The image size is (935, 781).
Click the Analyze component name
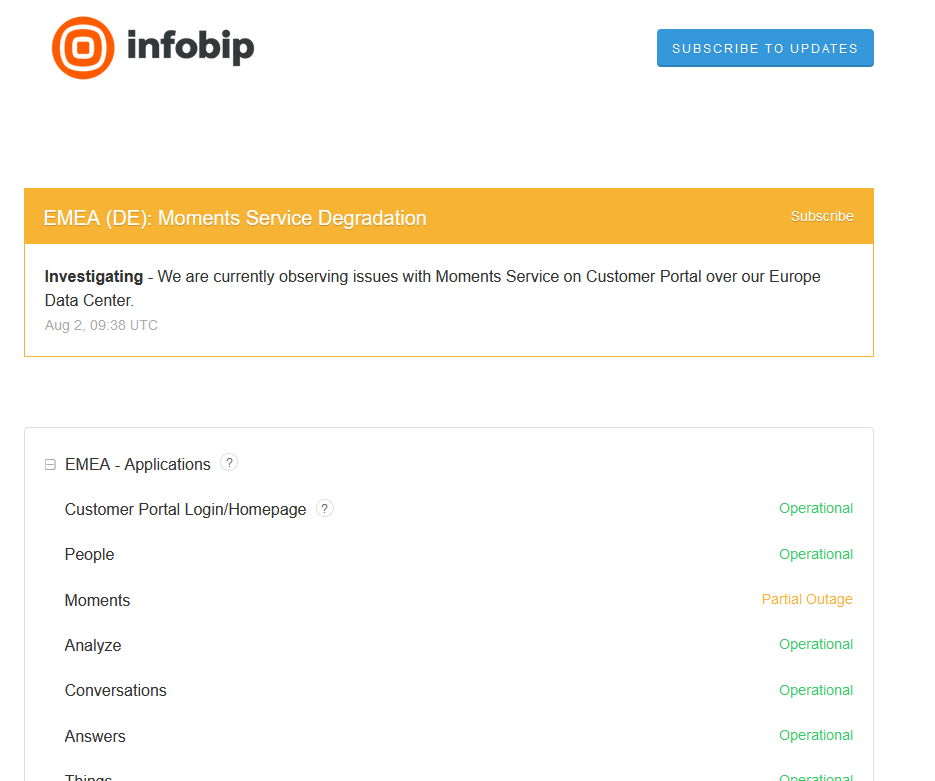93,645
